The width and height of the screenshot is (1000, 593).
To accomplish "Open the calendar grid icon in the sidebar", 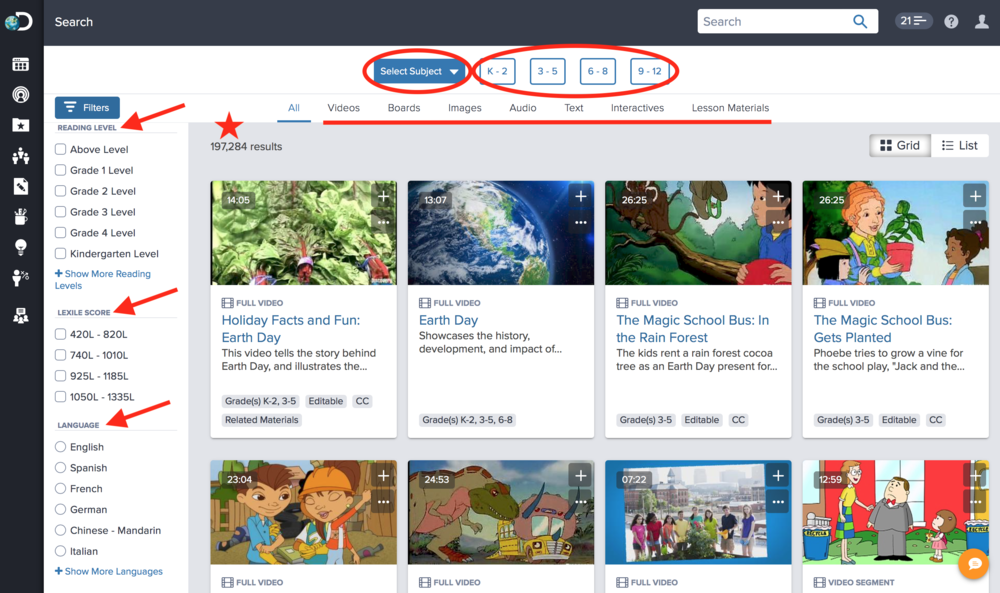I will (x=20, y=64).
